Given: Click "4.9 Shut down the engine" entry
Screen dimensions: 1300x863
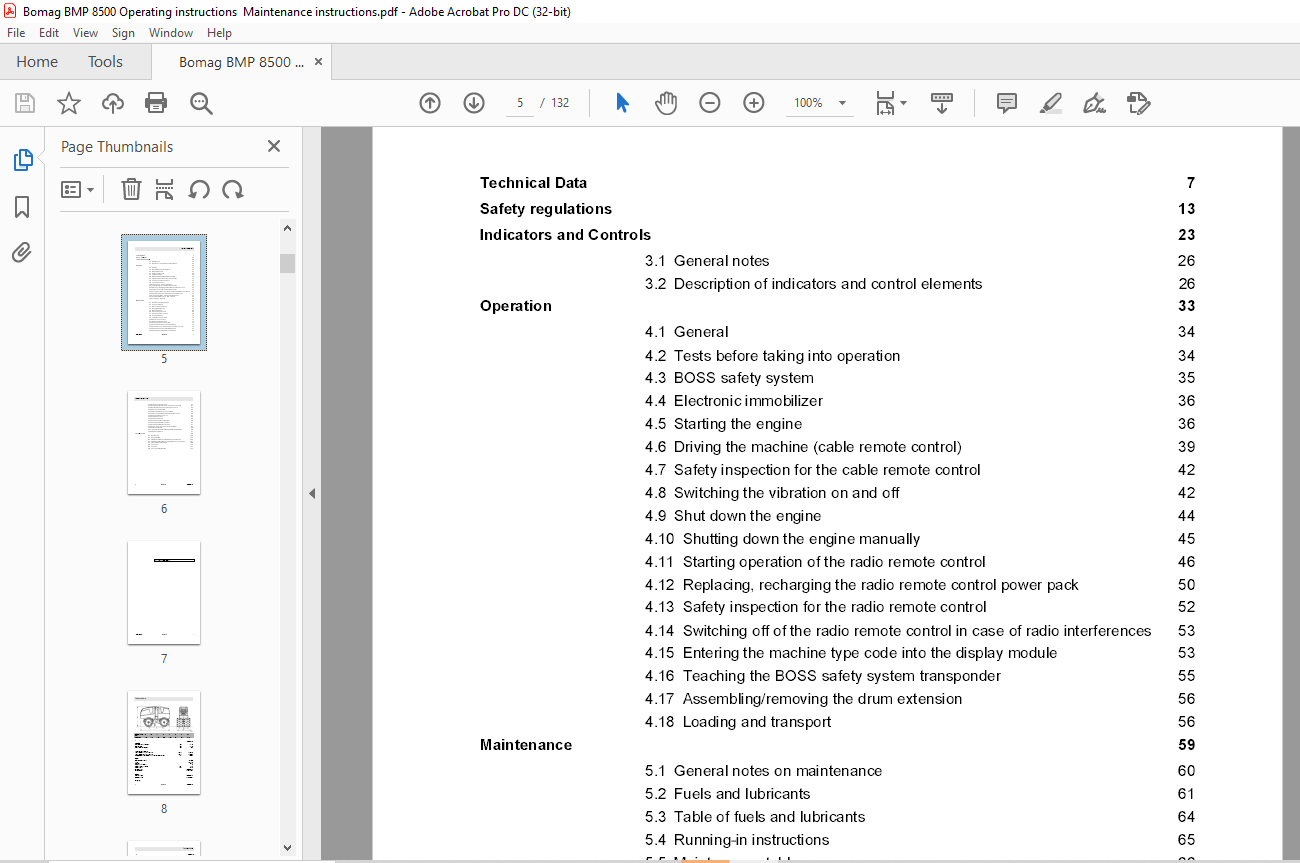Looking at the screenshot, I should [x=733, y=516].
